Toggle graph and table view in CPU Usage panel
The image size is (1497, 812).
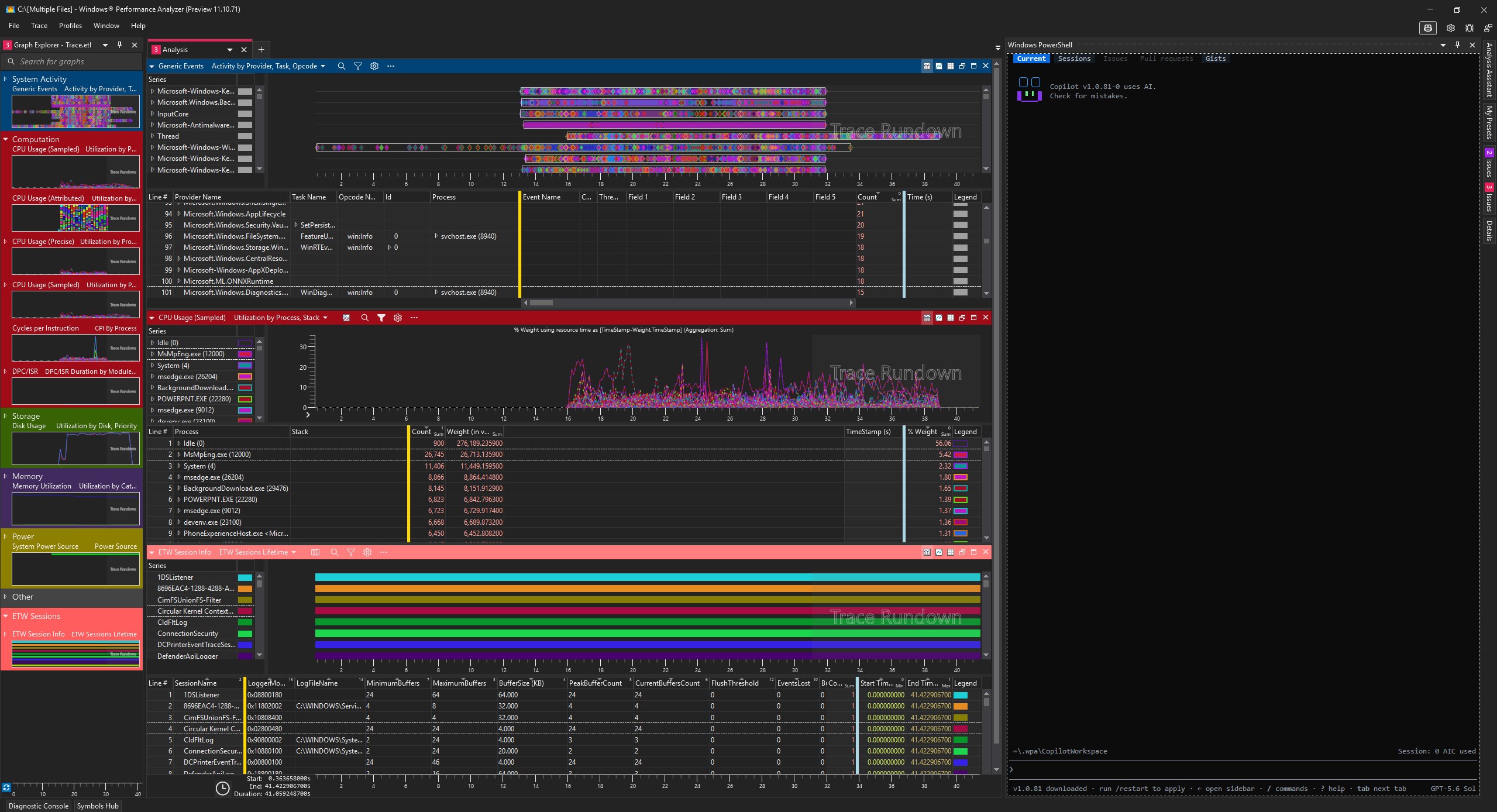(927, 318)
